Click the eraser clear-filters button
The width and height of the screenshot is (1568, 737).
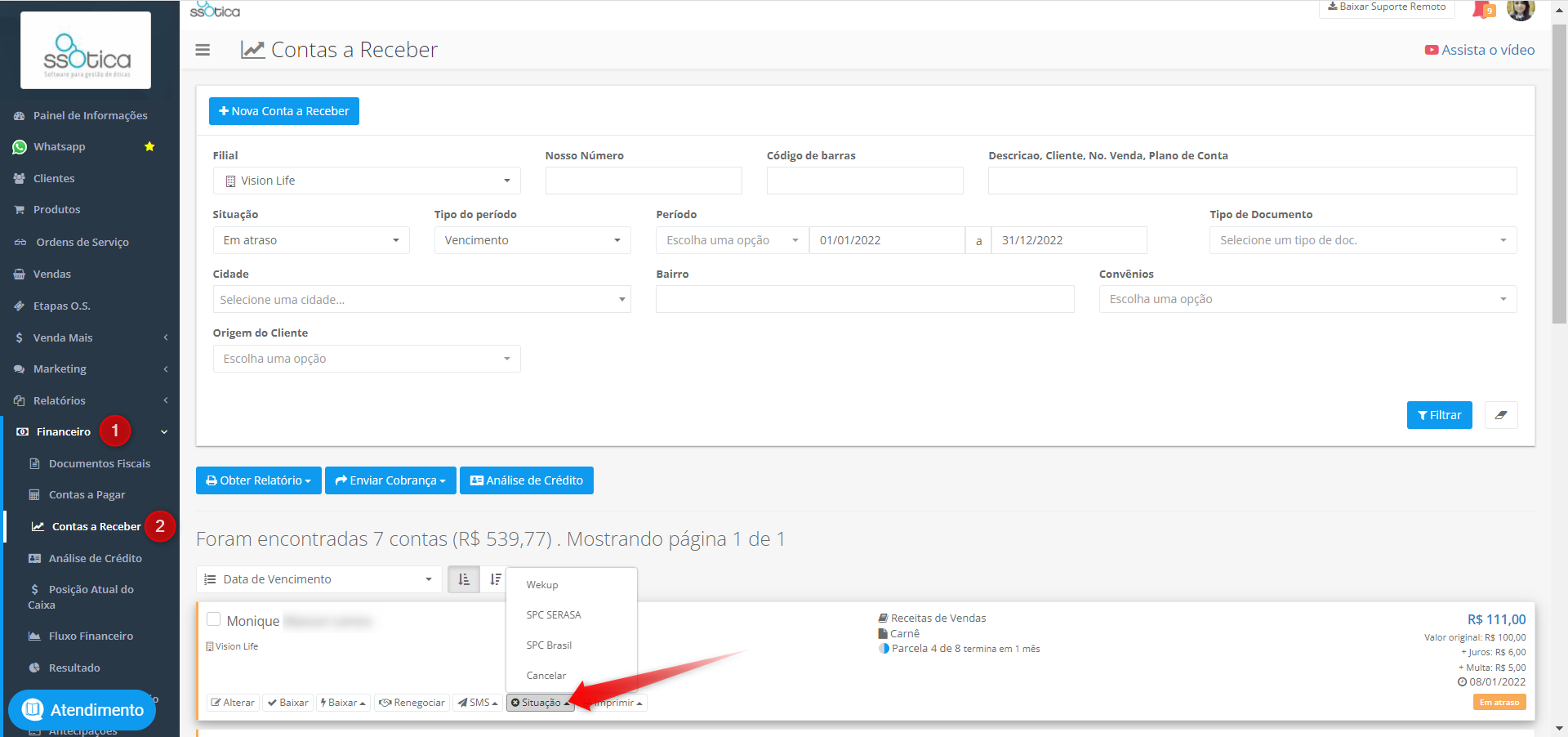(x=1501, y=415)
